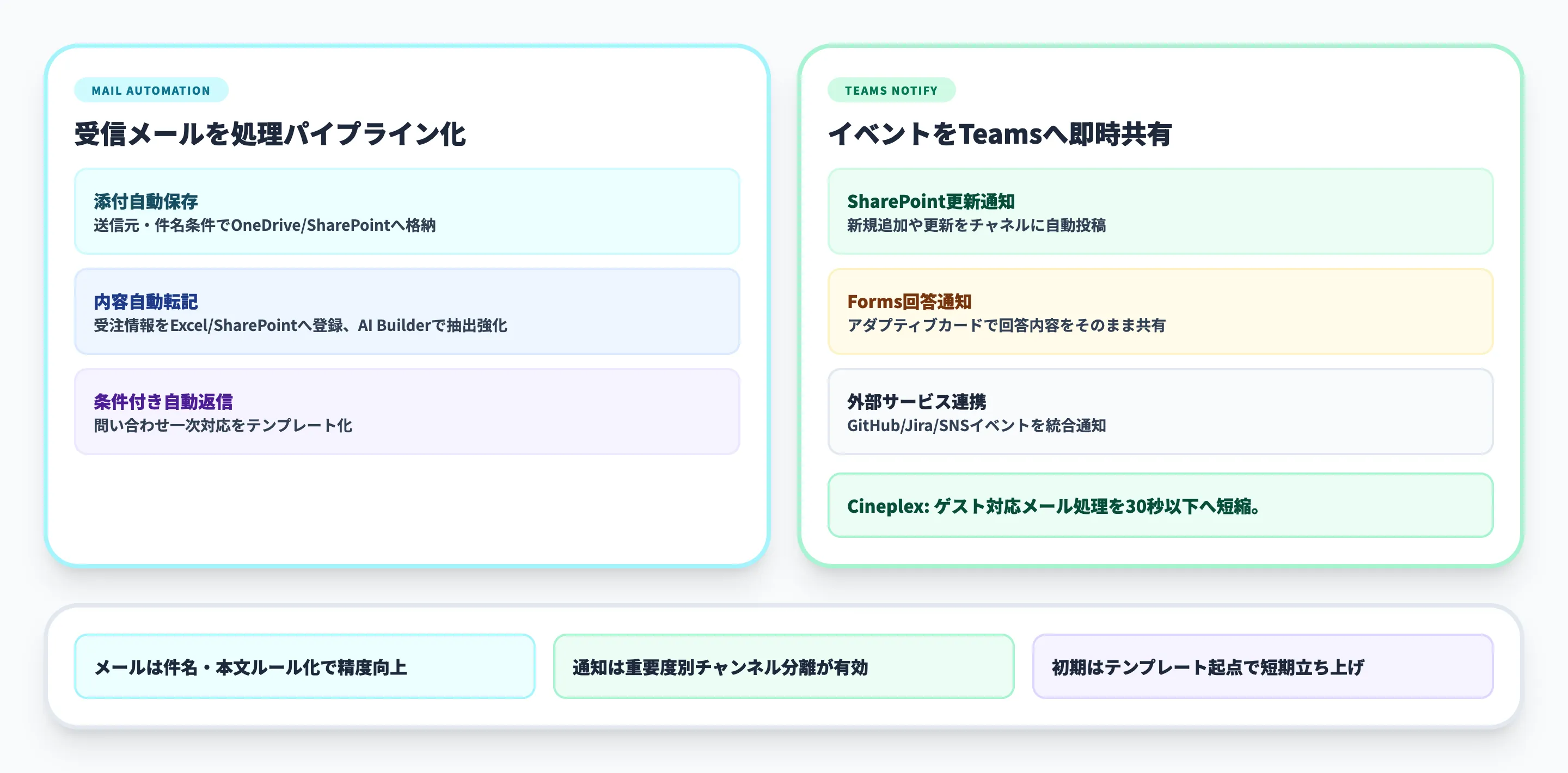Image resolution: width=1568 pixels, height=773 pixels.
Task: Click the 受信メールを処理パイプライン化 heading
Action: [x=269, y=134]
